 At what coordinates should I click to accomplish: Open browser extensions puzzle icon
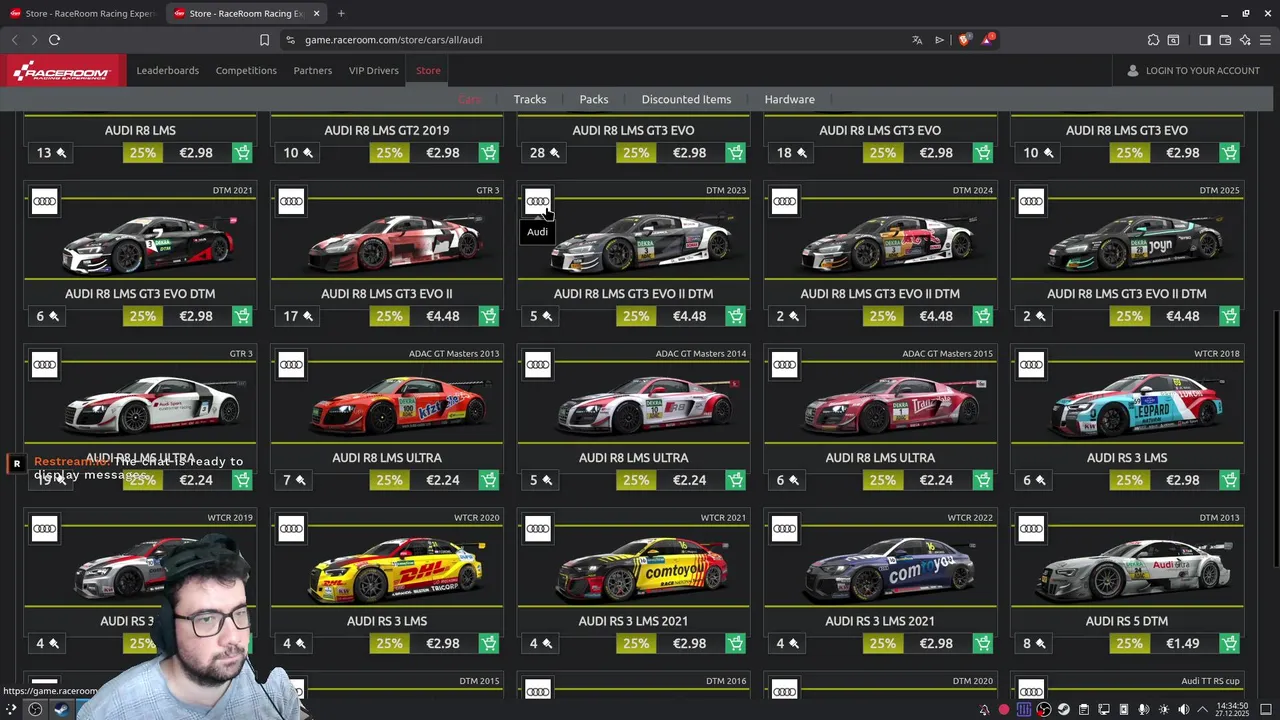coord(1153,40)
